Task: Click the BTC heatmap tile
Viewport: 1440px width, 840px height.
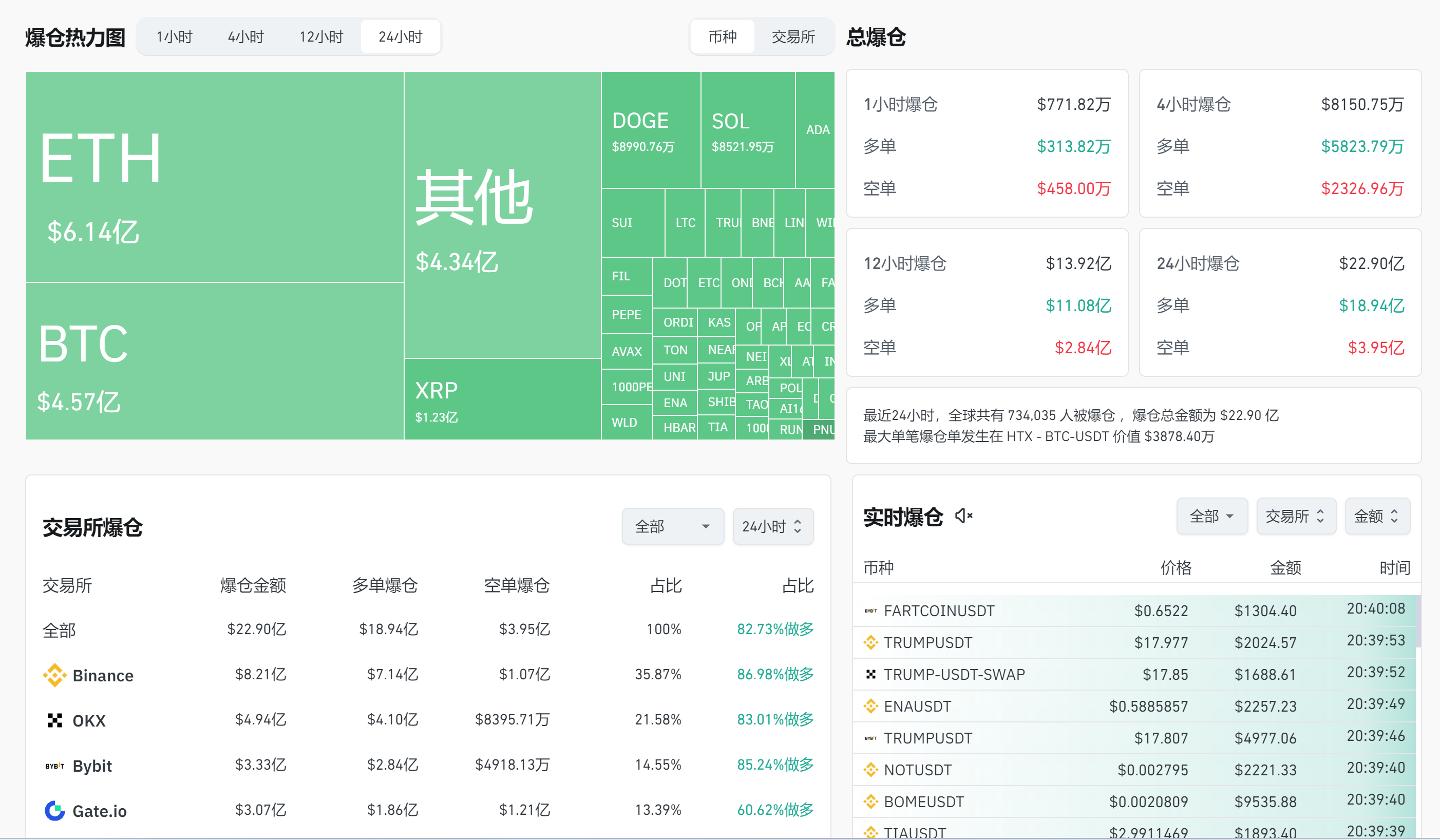Action: (215, 361)
